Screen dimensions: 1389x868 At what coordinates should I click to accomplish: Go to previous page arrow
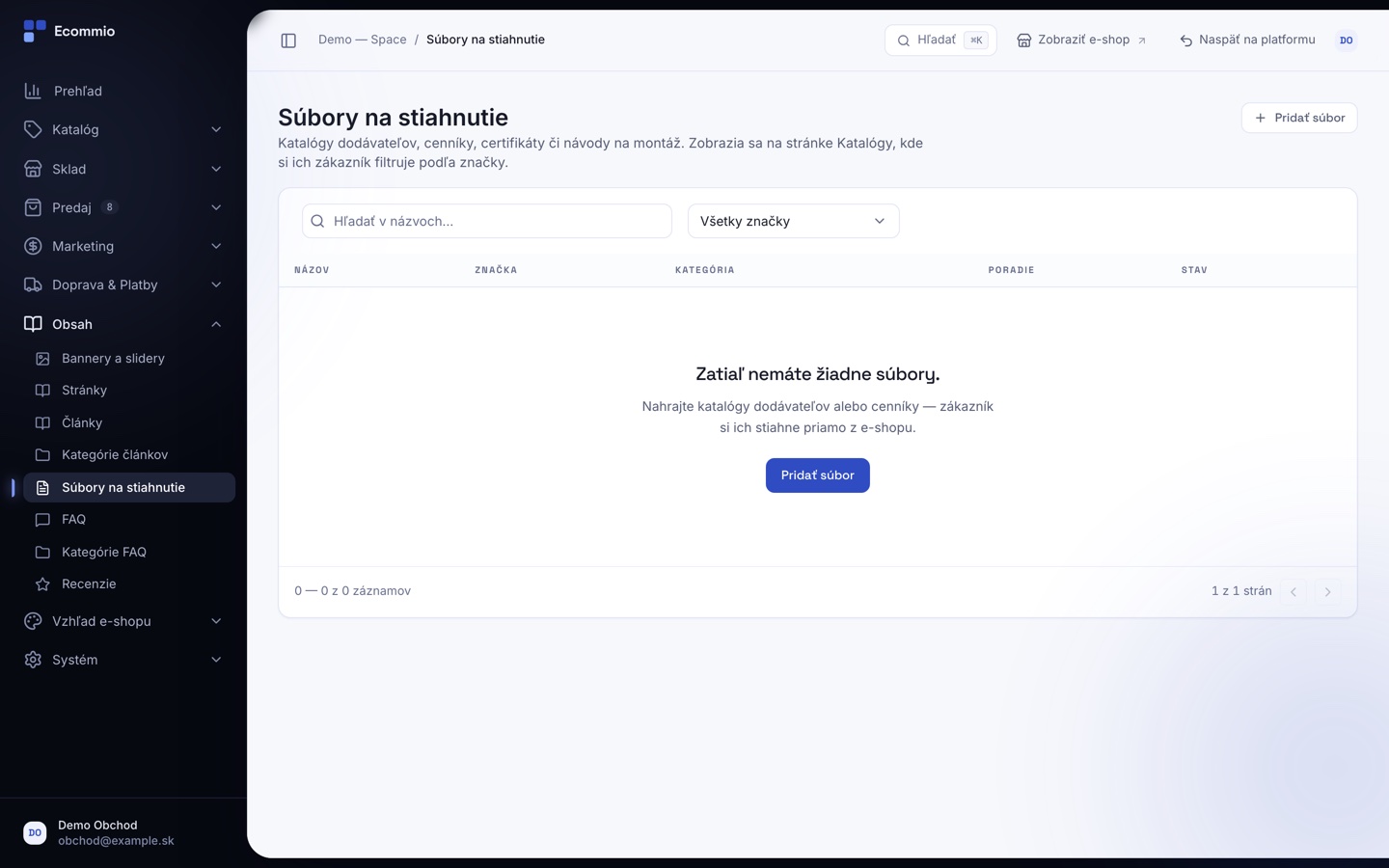tap(1294, 591)
